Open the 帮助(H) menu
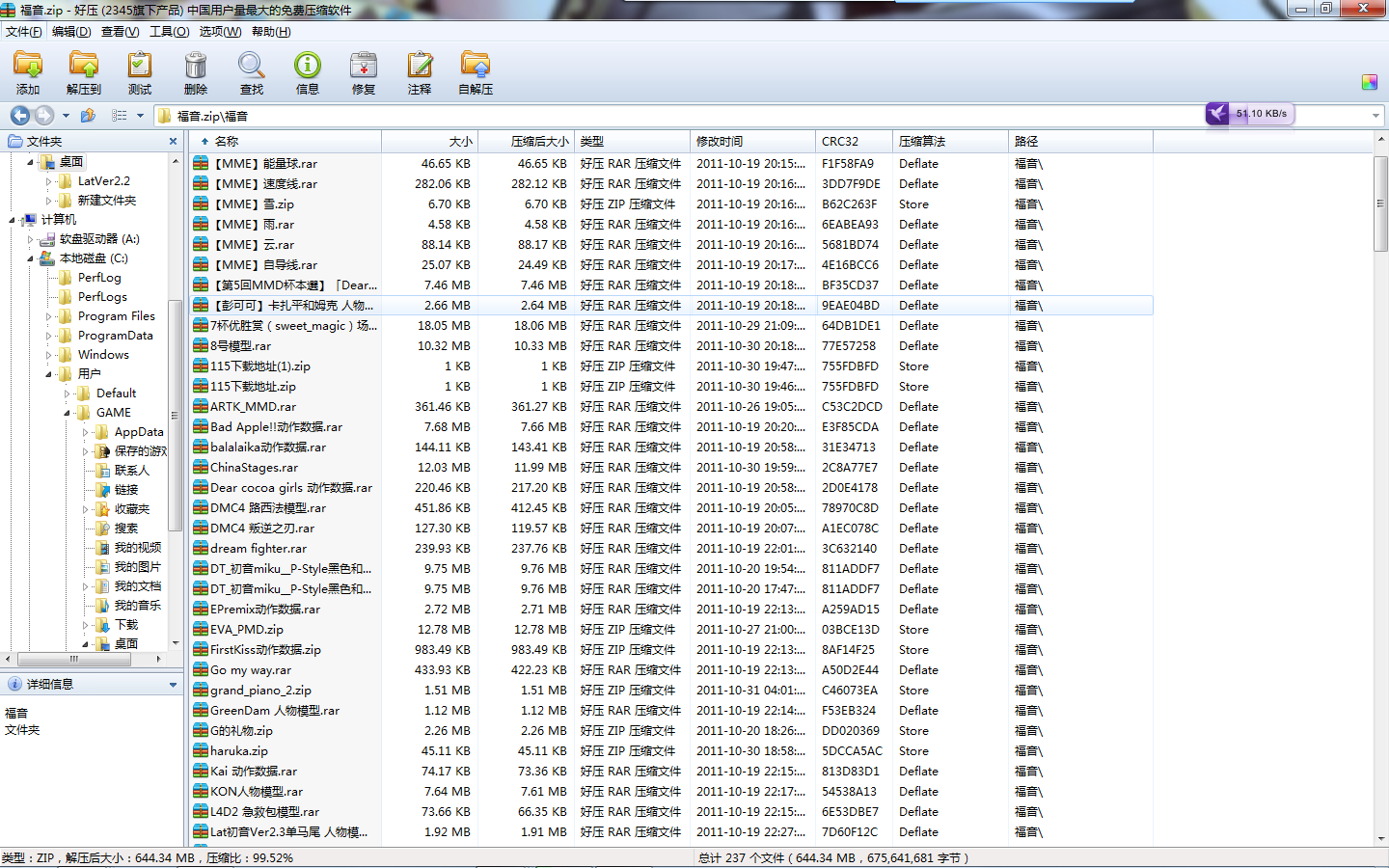The width and height of the screenshot is (1389, 868). (271, 32)
